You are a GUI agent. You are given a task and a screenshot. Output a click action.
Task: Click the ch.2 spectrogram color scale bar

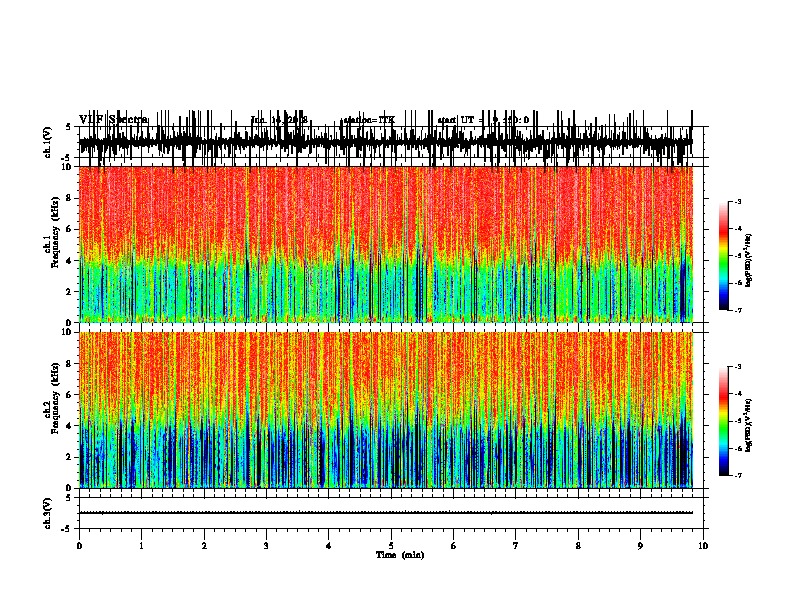pyautogui.click(x=724, y=421)
